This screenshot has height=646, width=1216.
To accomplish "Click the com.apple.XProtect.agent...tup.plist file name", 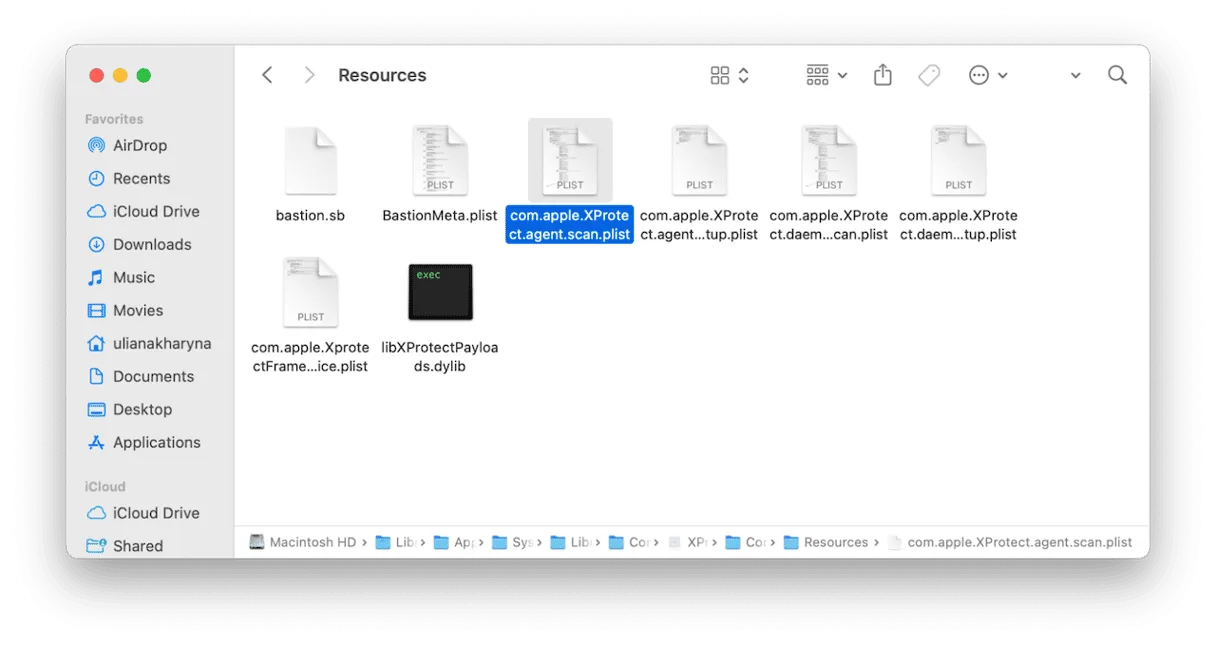I will pos(699,225).
